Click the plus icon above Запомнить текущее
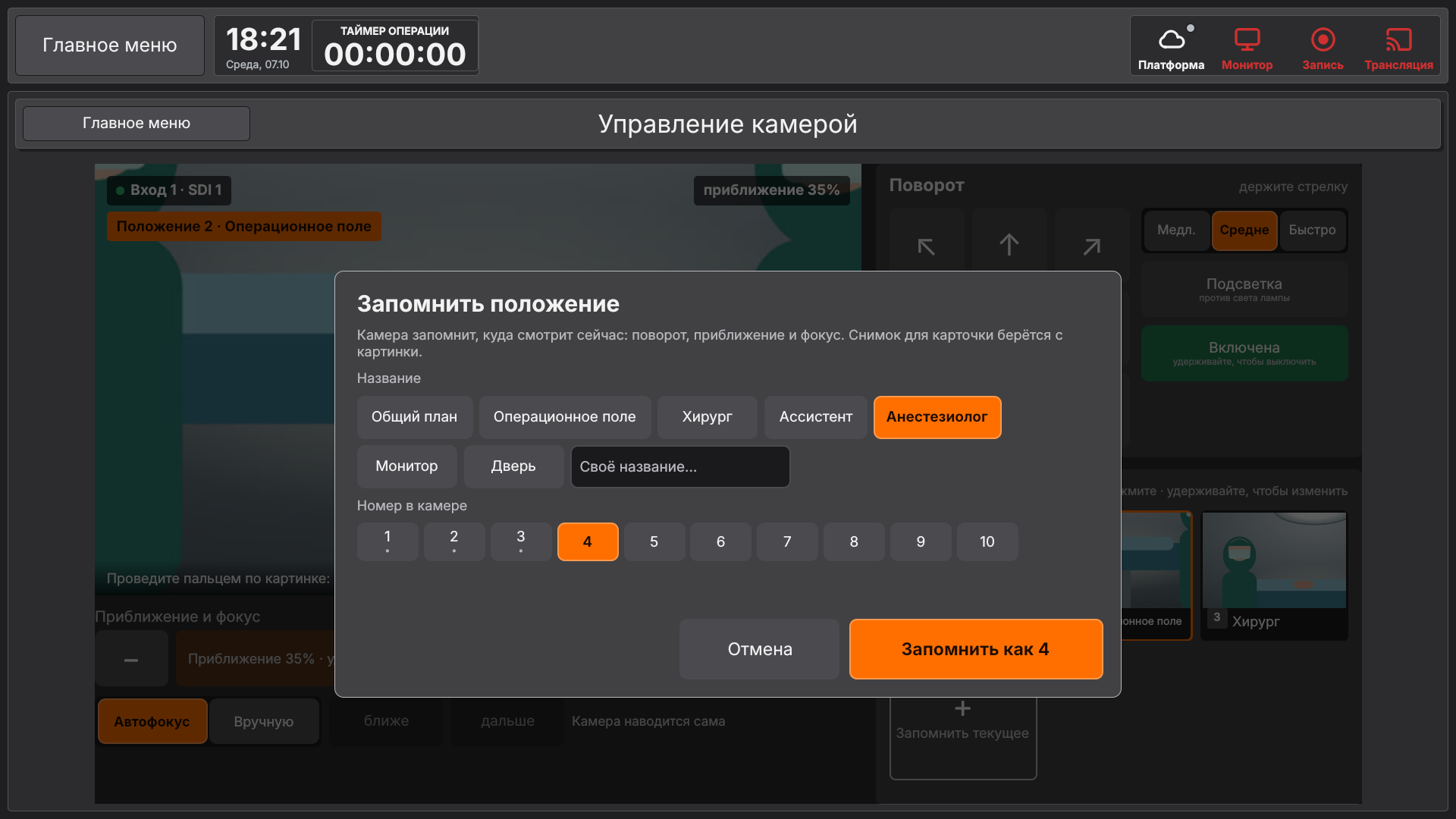This screenshot has width=1456, height=819. click(962, 708)
